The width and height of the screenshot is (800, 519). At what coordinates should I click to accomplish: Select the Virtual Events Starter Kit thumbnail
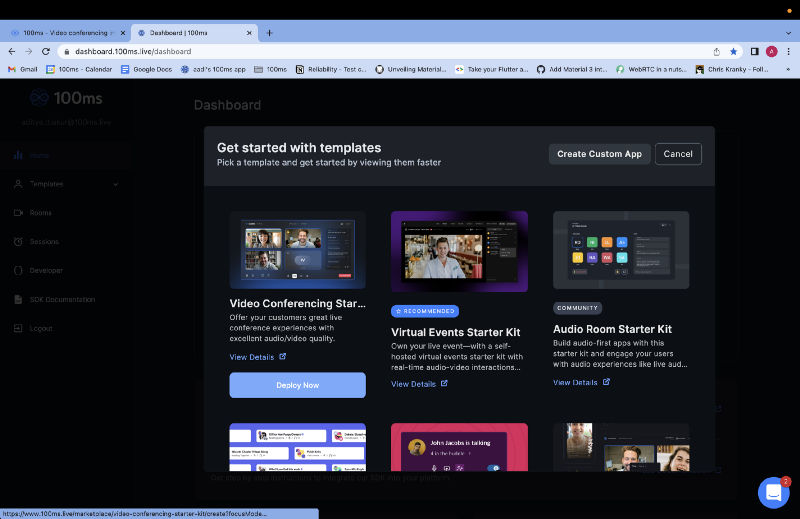pos(459,251)
